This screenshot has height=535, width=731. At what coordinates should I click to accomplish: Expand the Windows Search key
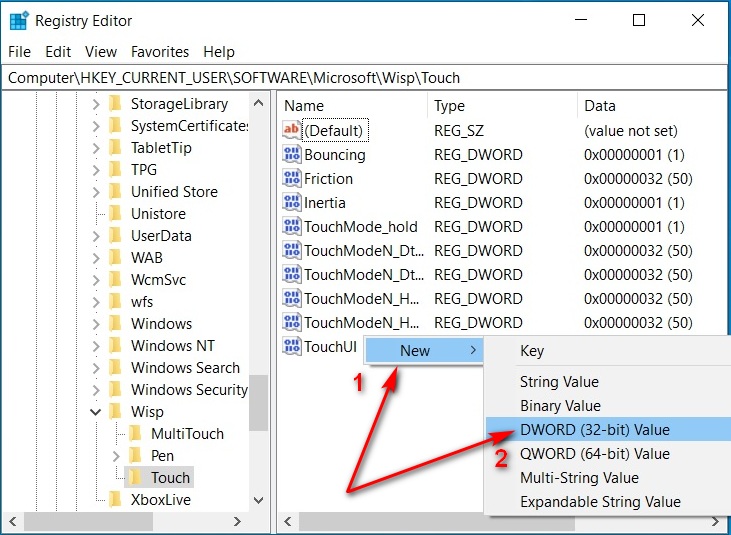[96, 368]
